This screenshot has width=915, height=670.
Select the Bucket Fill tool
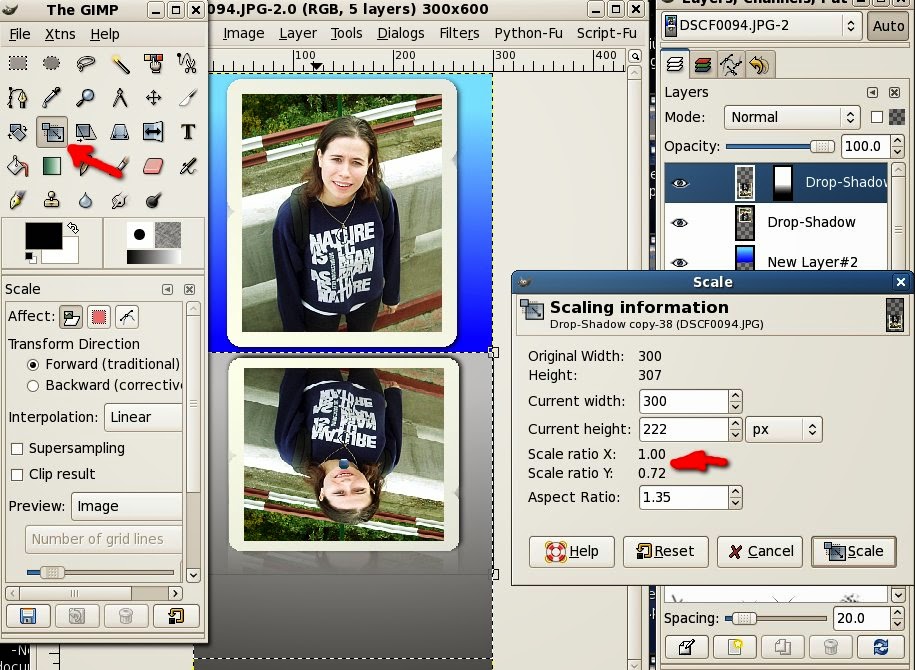[18, 166]
